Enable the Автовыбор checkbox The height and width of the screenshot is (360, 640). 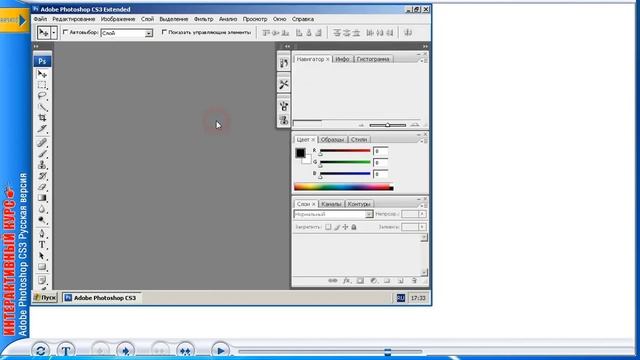(x=65, y=32)
